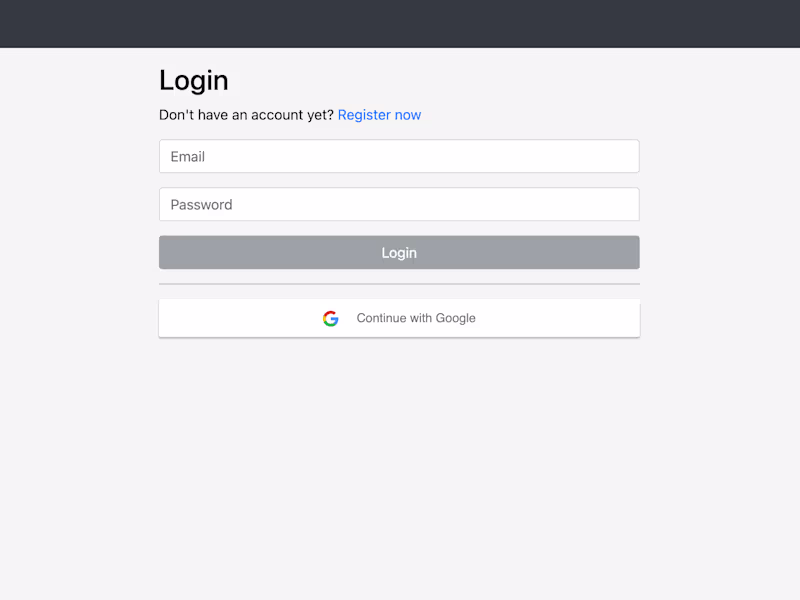Screen dimensions: 800x600
Task: Click the word "now" in Register link
Action: tap(408, 115)
